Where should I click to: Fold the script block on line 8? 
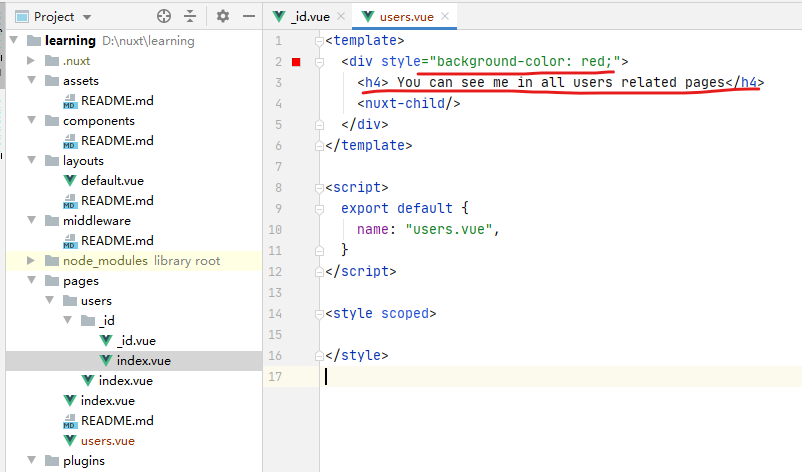(x=319, y=188)
